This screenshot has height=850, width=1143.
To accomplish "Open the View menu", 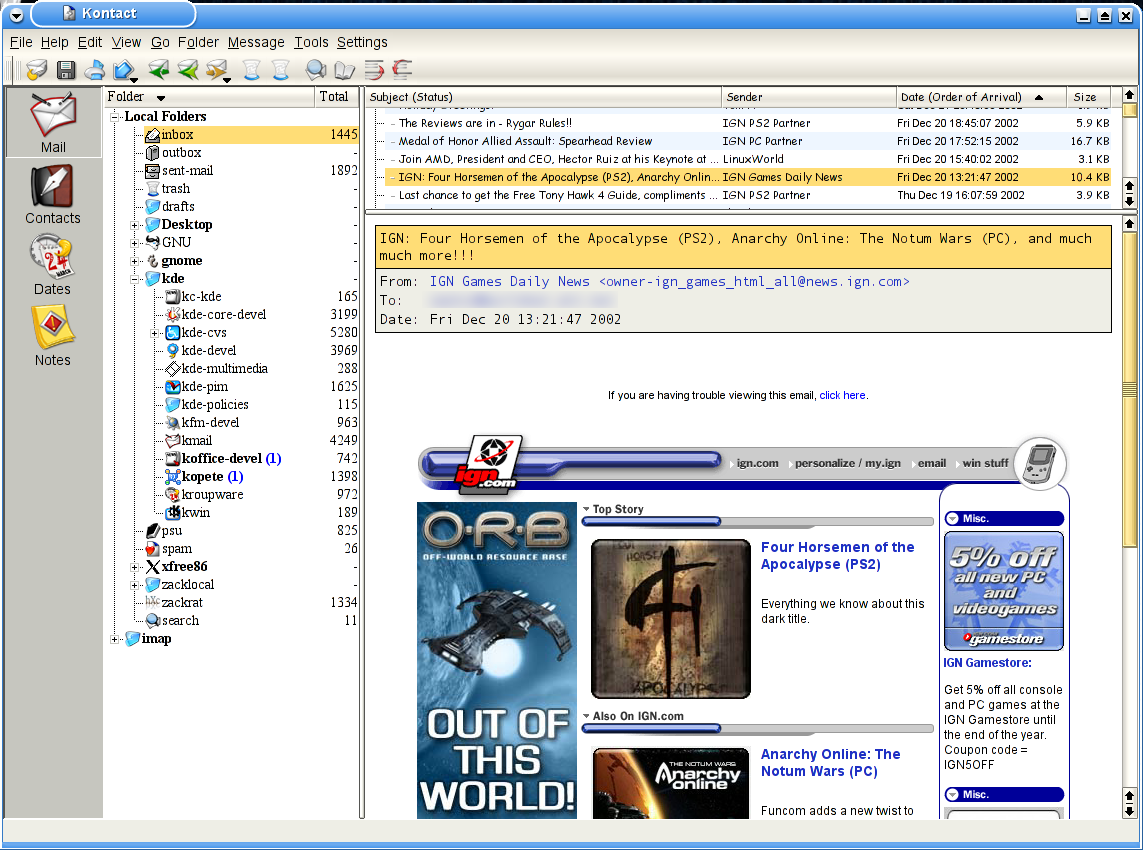I will (x=126, y=42).
